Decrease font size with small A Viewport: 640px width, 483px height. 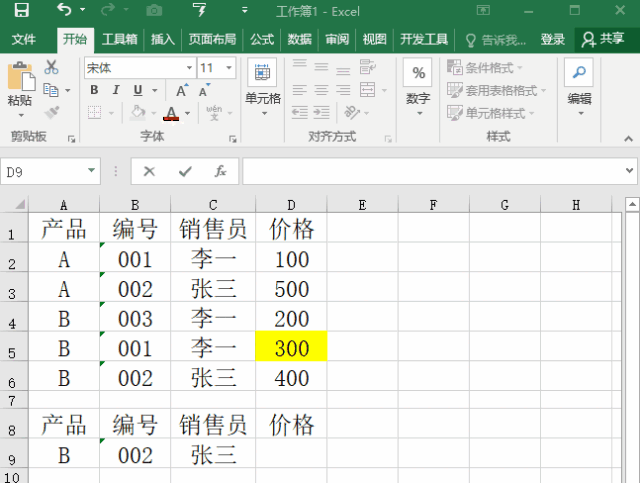tap(204, 90)
